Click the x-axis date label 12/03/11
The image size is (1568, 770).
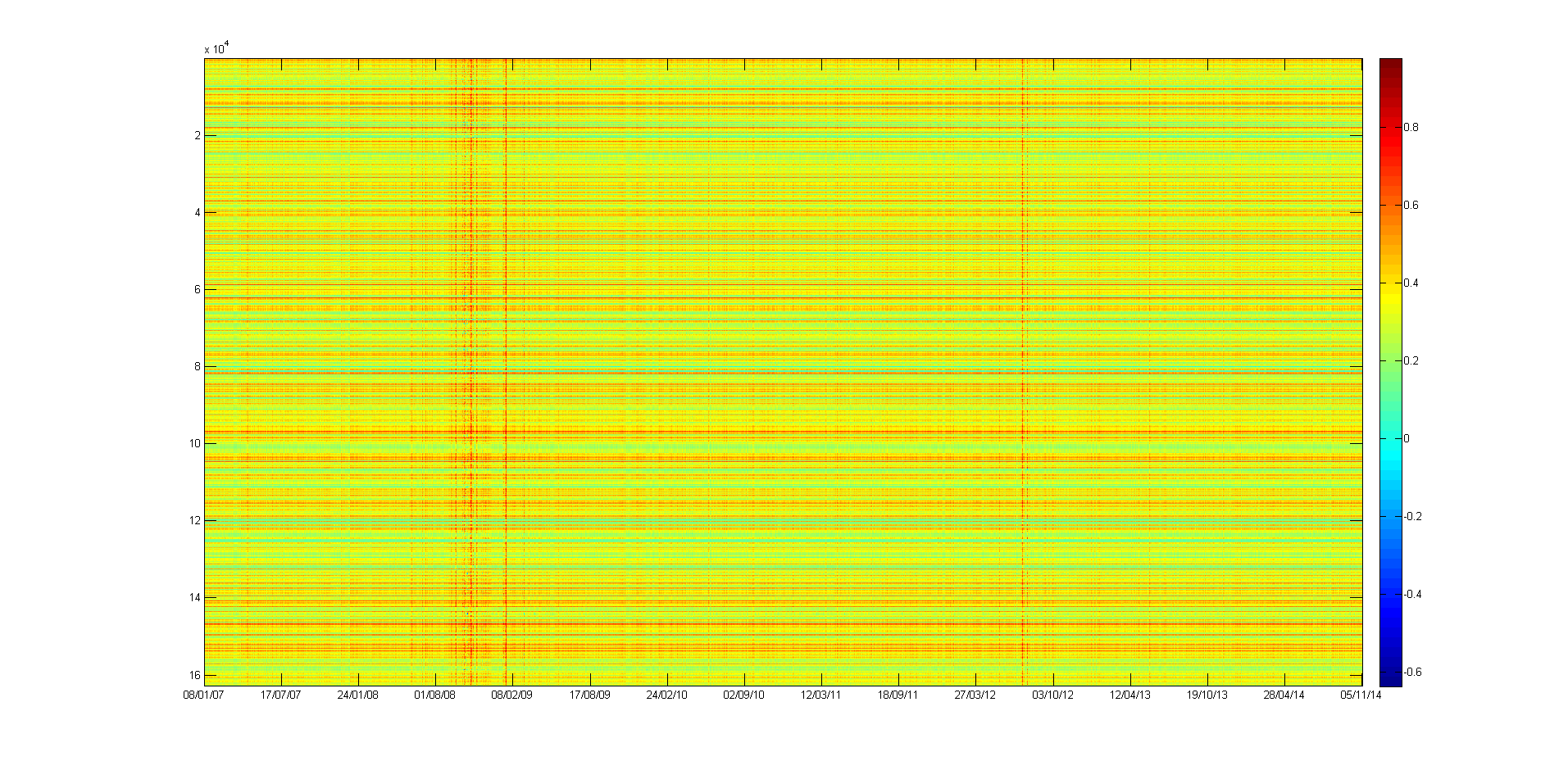(821, 695)
